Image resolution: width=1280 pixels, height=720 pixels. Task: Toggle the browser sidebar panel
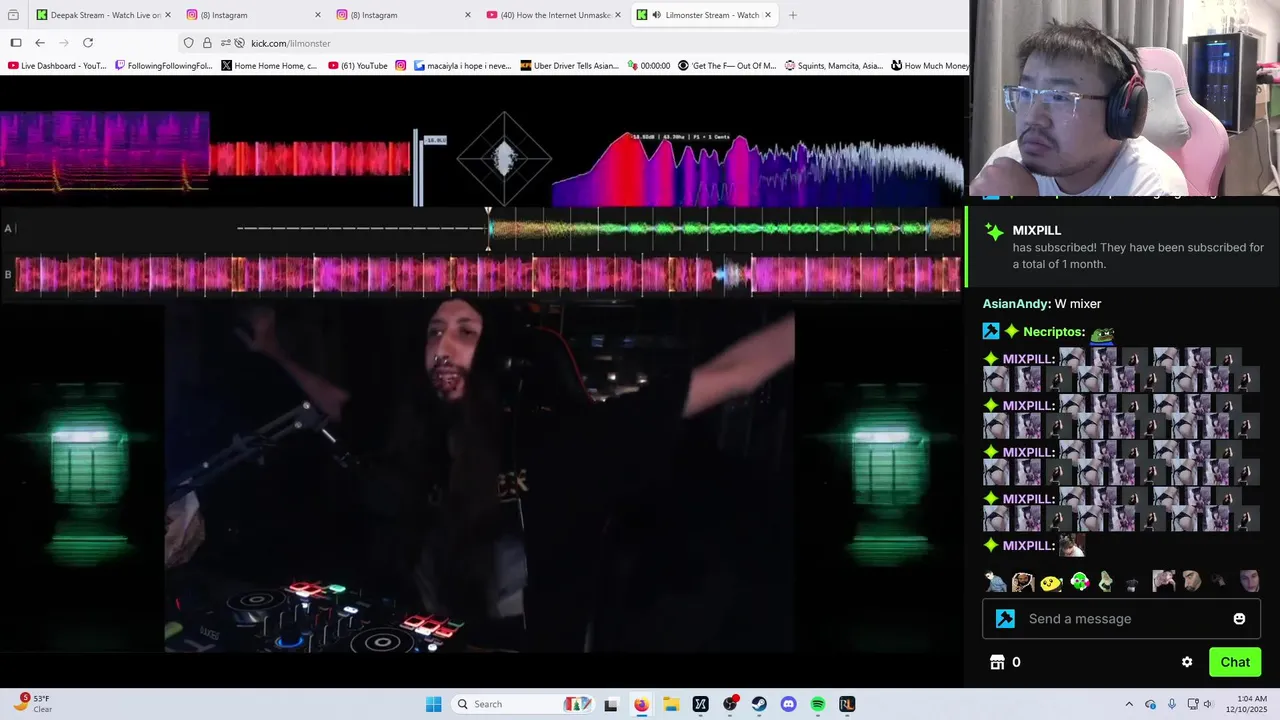click(16, 43)
